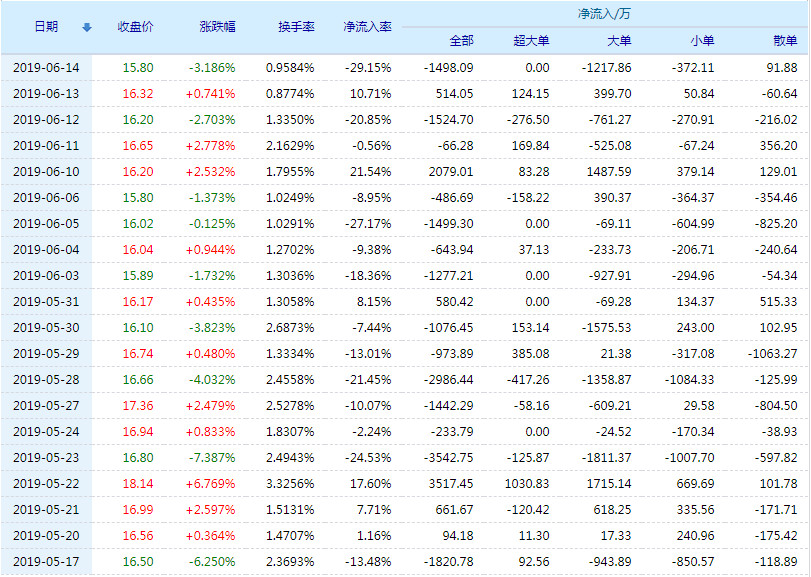Click the 换手率 column header
The height and width of the screenshot is (577, 811).
(295, 27)
